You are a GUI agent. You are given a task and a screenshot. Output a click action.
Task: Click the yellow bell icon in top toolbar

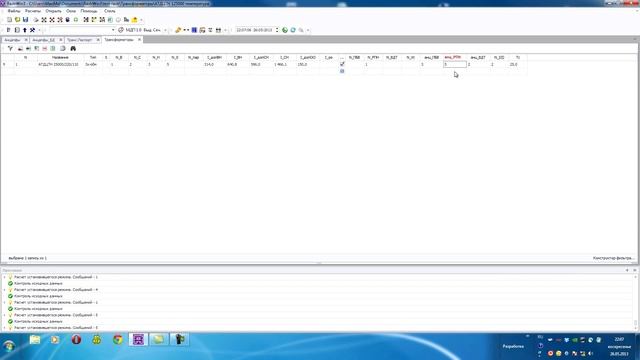[x=134, y=20]
